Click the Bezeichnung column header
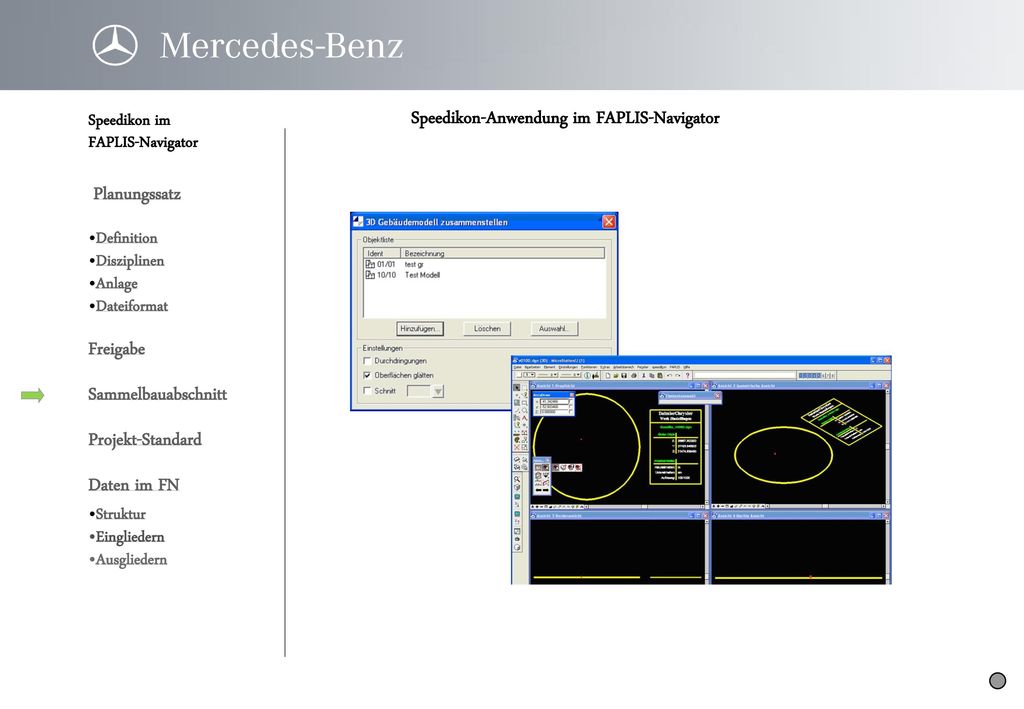The height and width of the screenshot is (709, 1024). click(x=502, y=253)
